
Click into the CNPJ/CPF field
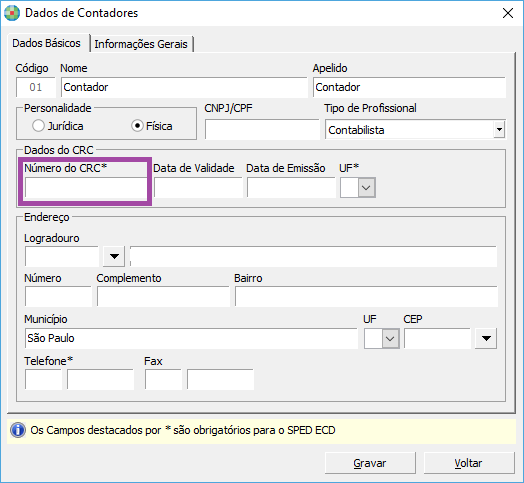click(262, 129)
